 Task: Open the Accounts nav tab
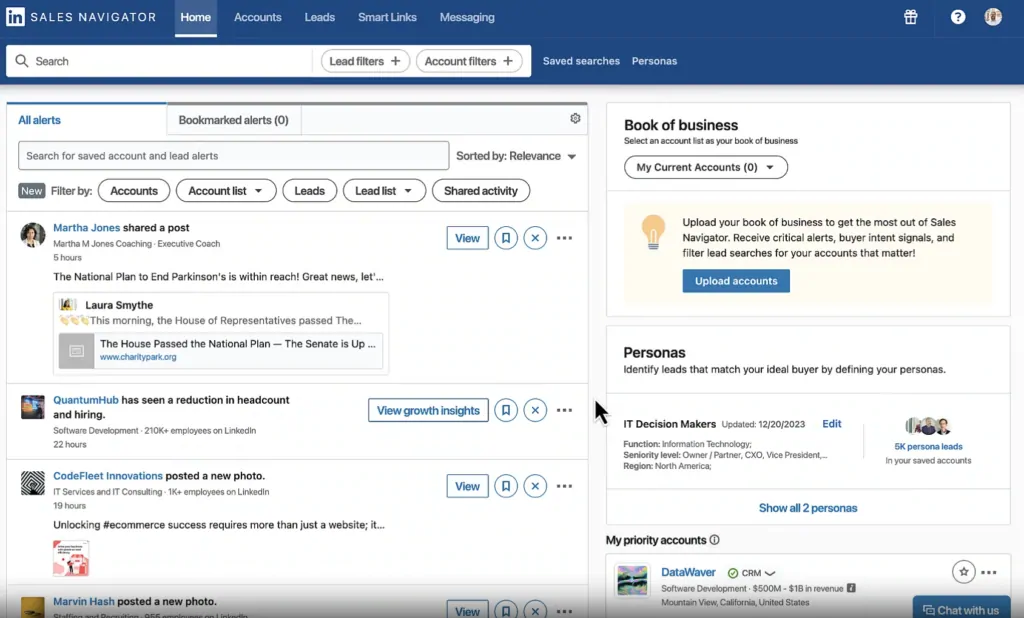tap(258, 18)
